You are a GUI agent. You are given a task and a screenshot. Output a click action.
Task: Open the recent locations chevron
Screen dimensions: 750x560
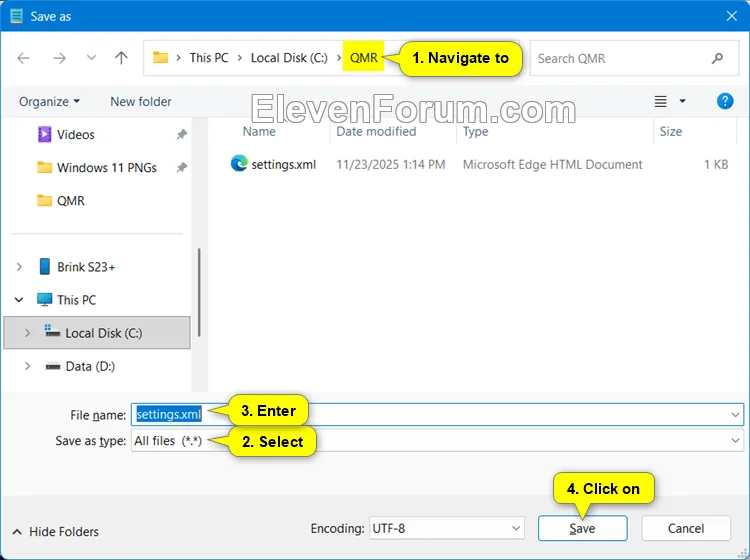(91, 58)
